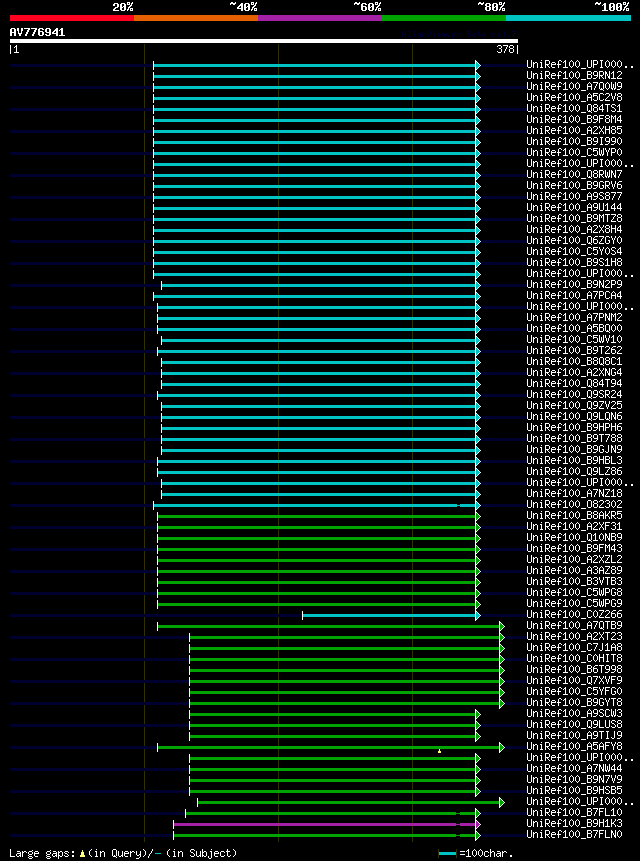The height and width of the screenshot is (861, 640).
Task: Click the cyan 100char scale bar legend
Action: pyautogui.click(x=447, y=853)
